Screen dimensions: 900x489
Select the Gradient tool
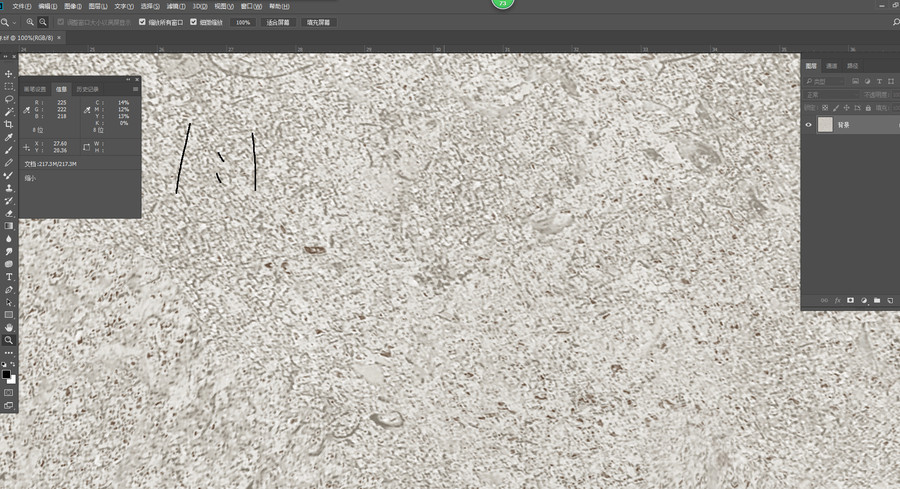click(x=9, y=226)
